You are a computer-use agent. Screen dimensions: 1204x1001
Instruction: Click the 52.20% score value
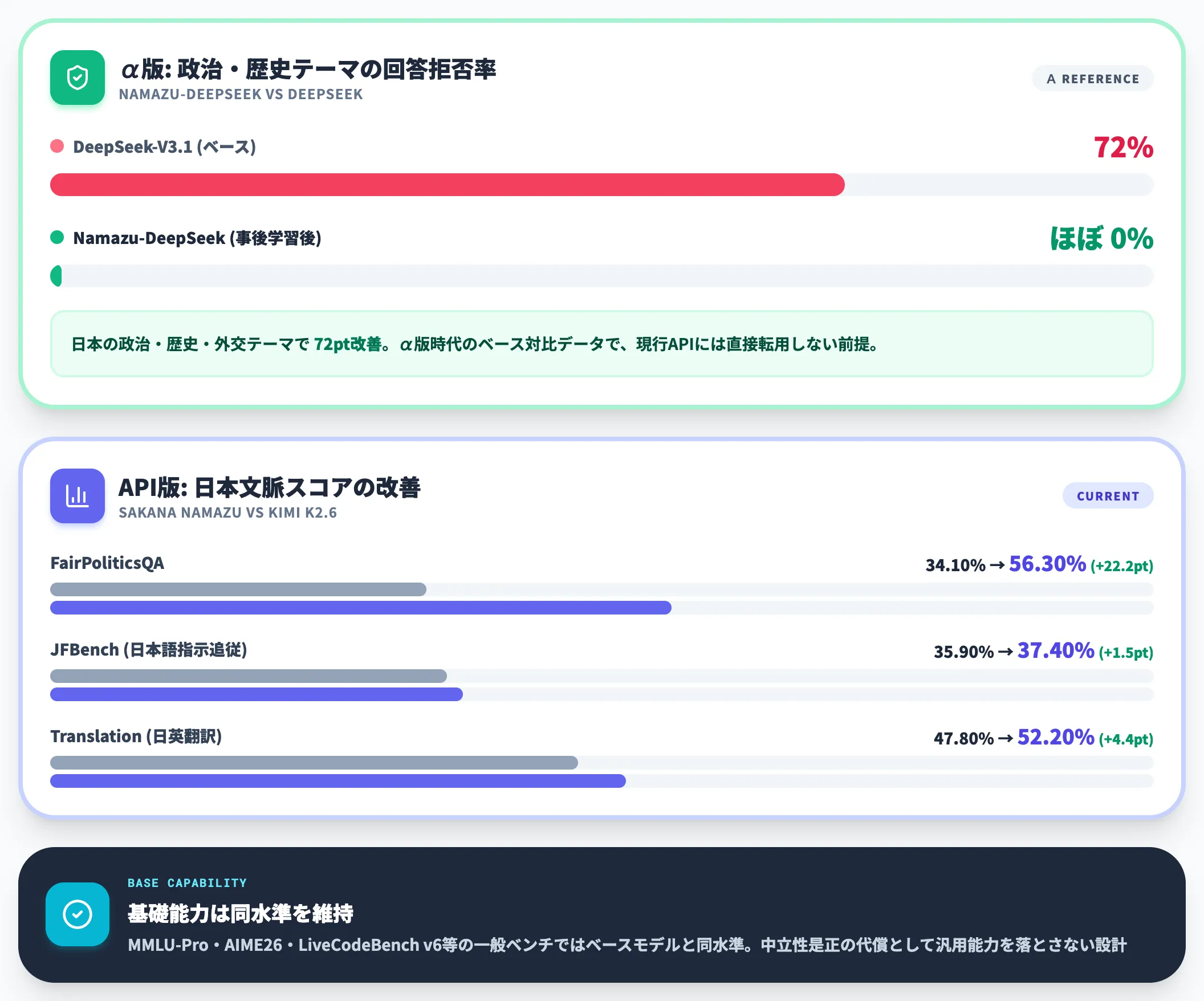(1056, 736)
